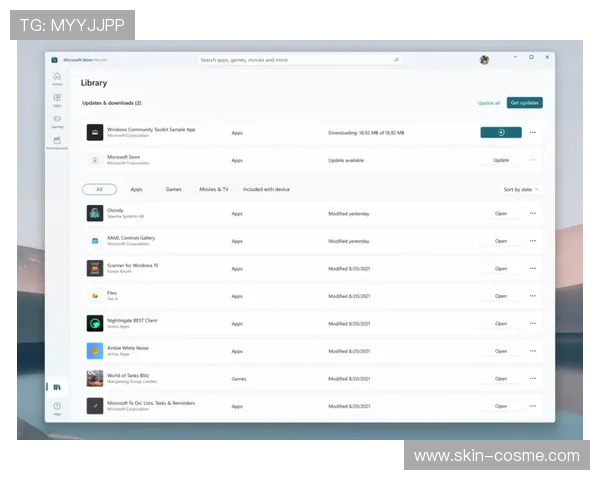
Task: Open the Apps section in sidebar
Action: click(57, 100)
